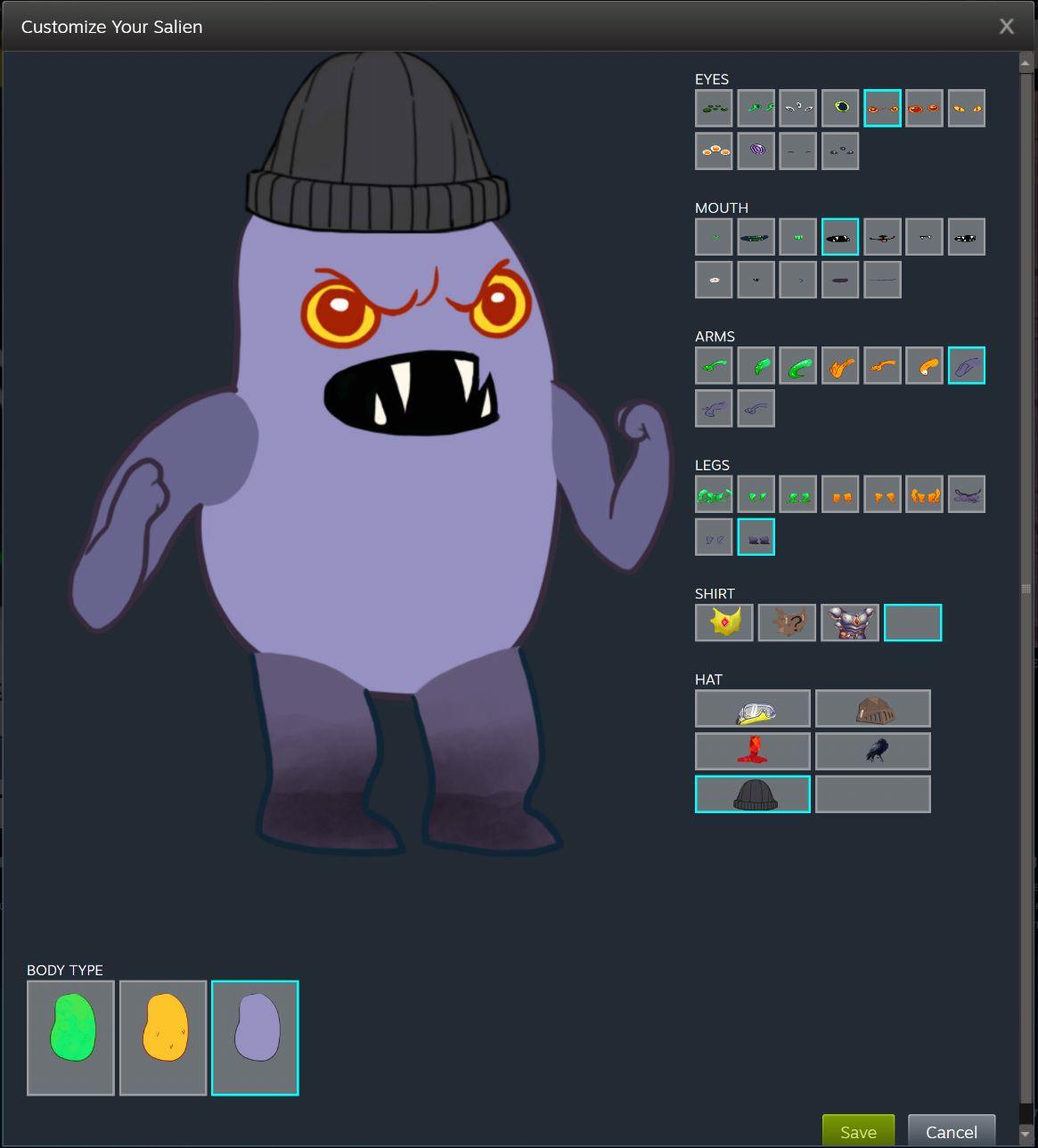1038x1148 pixels.
Task: Pick the silver armor chestplate shirt
Action: coord(850,623)
